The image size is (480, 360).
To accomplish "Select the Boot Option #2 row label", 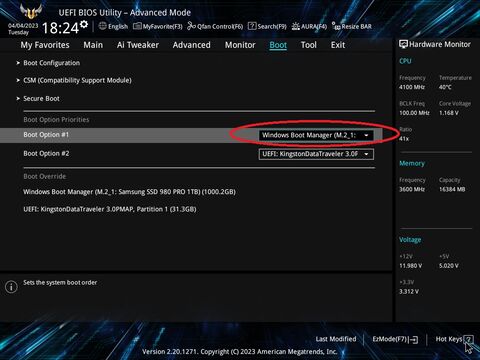I will tap(46, 154).
